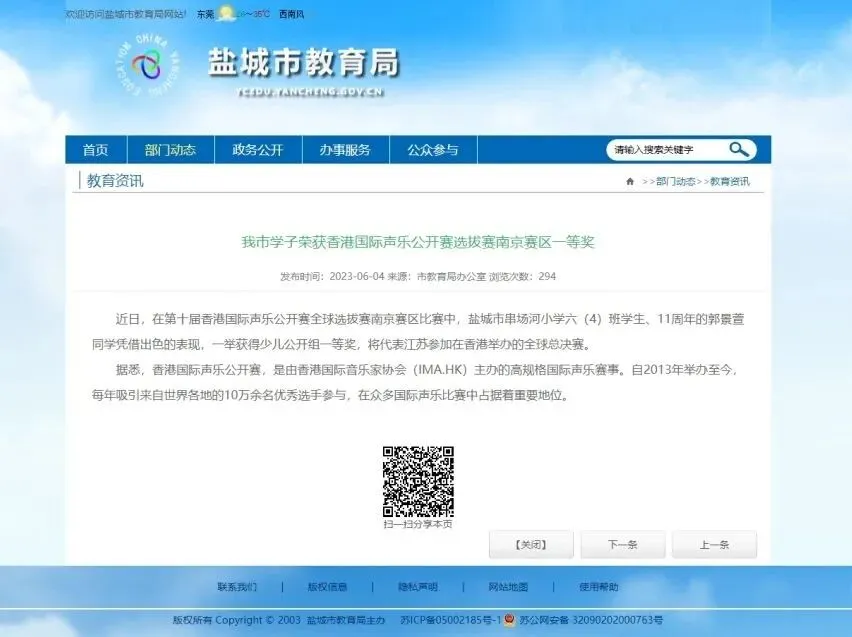Click the share QR code image
852x637 pixels.
click(418, 482)
